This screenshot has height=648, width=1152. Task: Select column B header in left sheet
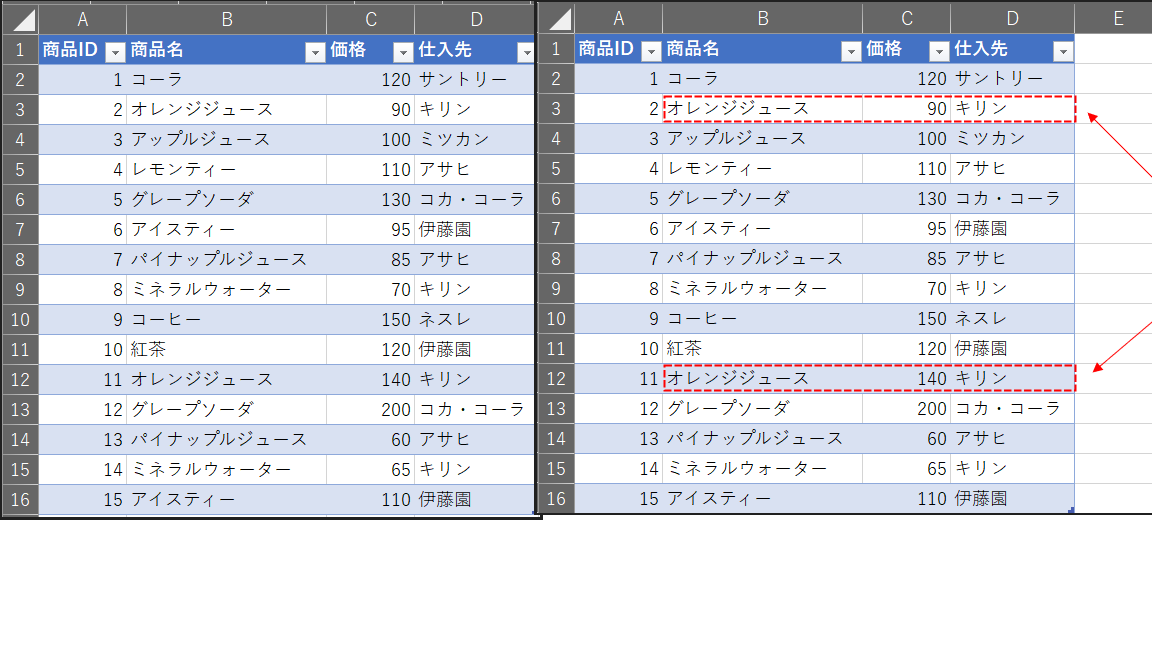[x=226, y=20]
